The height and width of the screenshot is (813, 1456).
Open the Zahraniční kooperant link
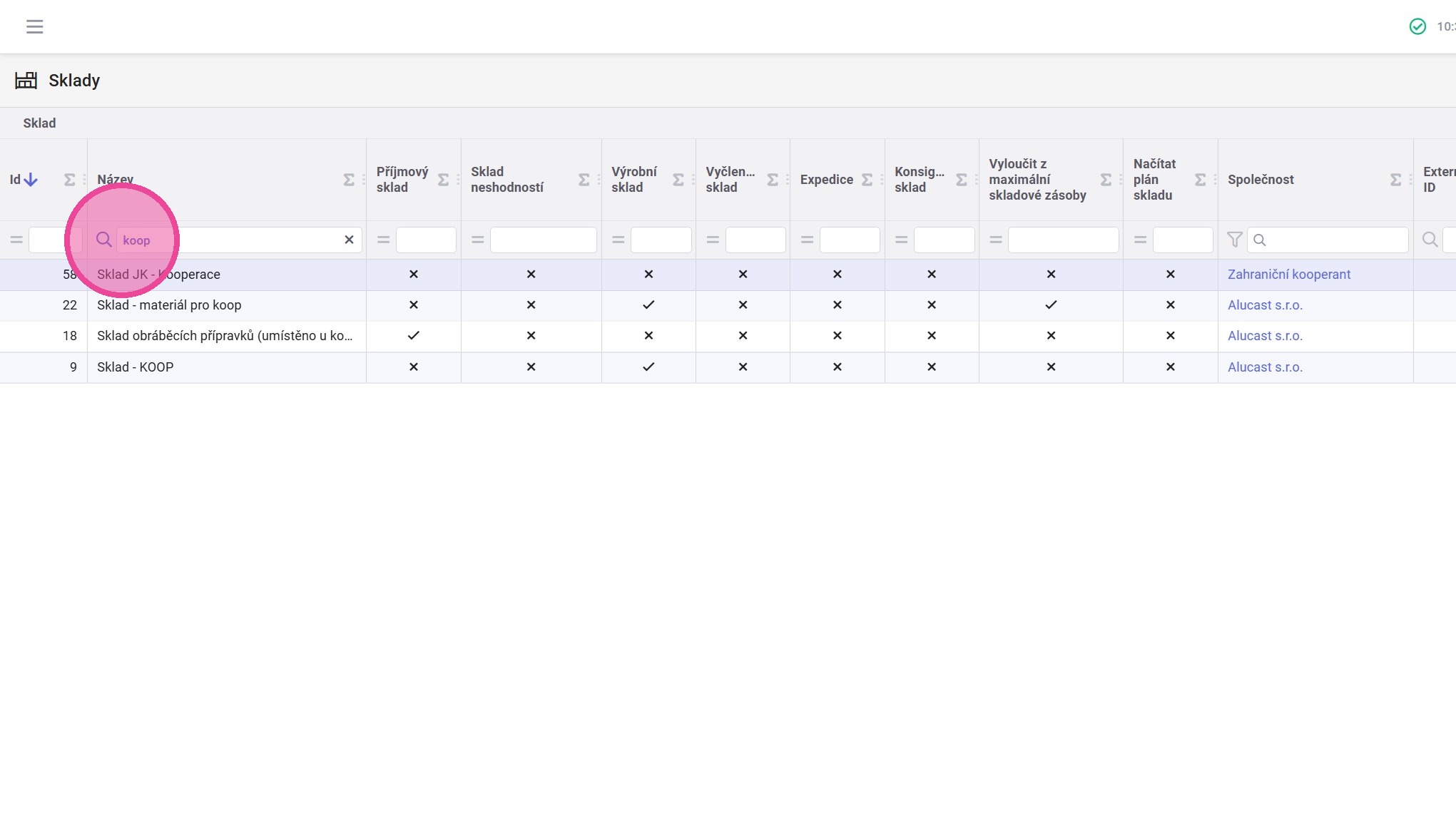(1288, 274)
